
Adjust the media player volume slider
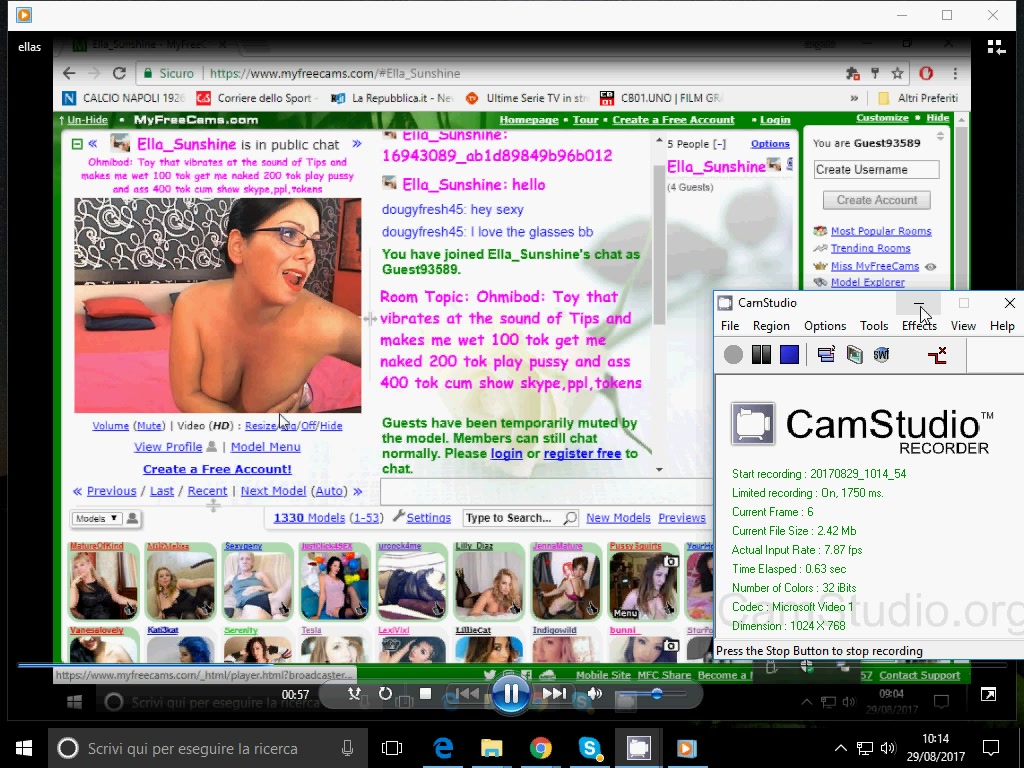click(x=656, y=693)
